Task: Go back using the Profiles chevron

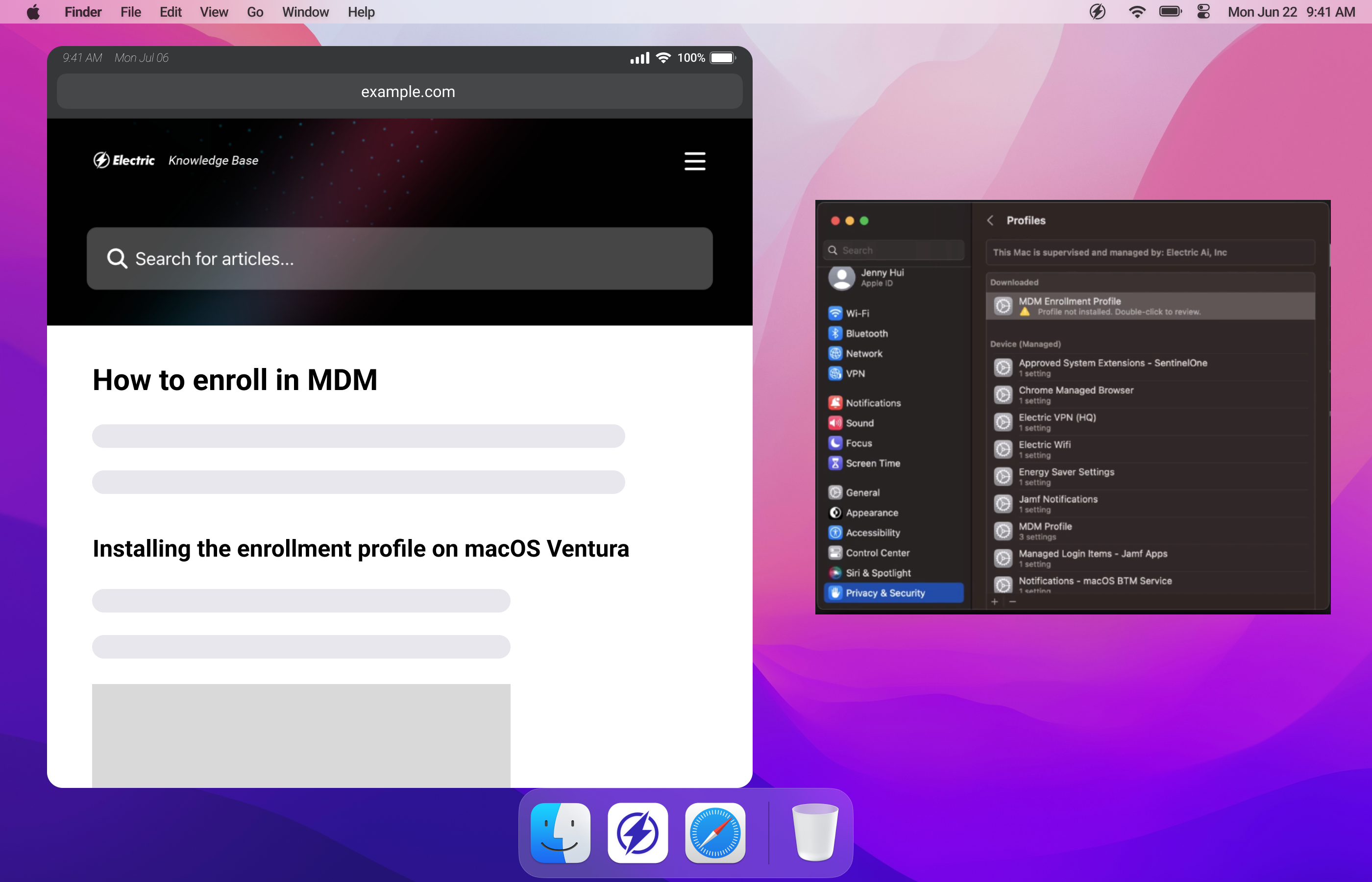Action: click(990, 220)
